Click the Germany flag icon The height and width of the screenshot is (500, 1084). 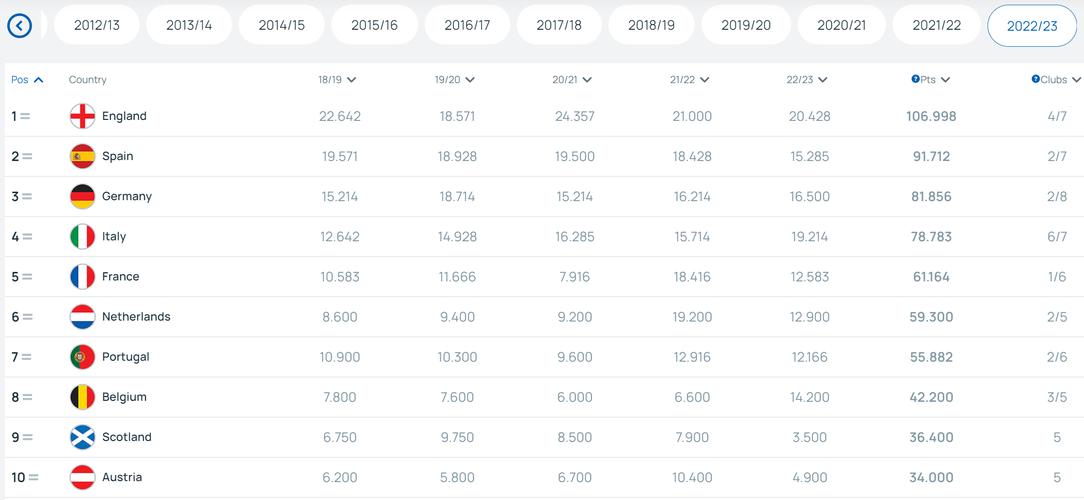82,196
